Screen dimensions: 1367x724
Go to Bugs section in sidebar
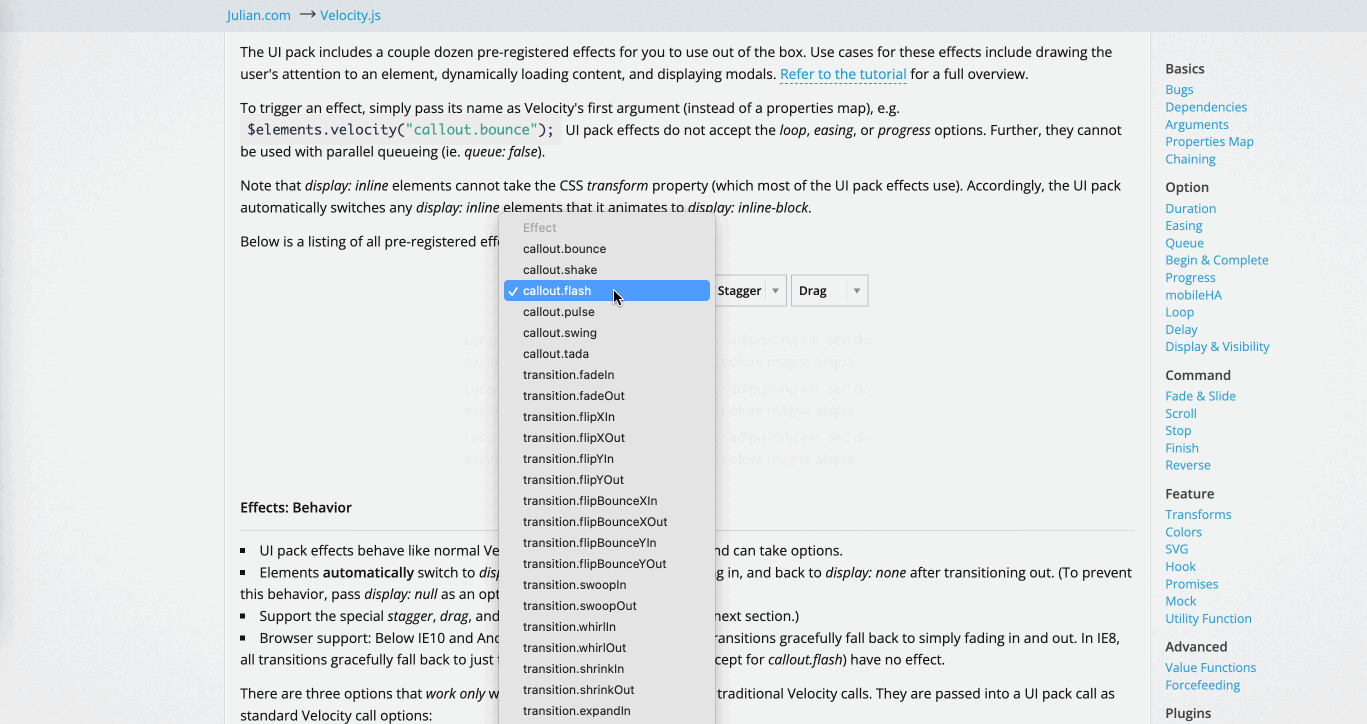click(1179, 90)
